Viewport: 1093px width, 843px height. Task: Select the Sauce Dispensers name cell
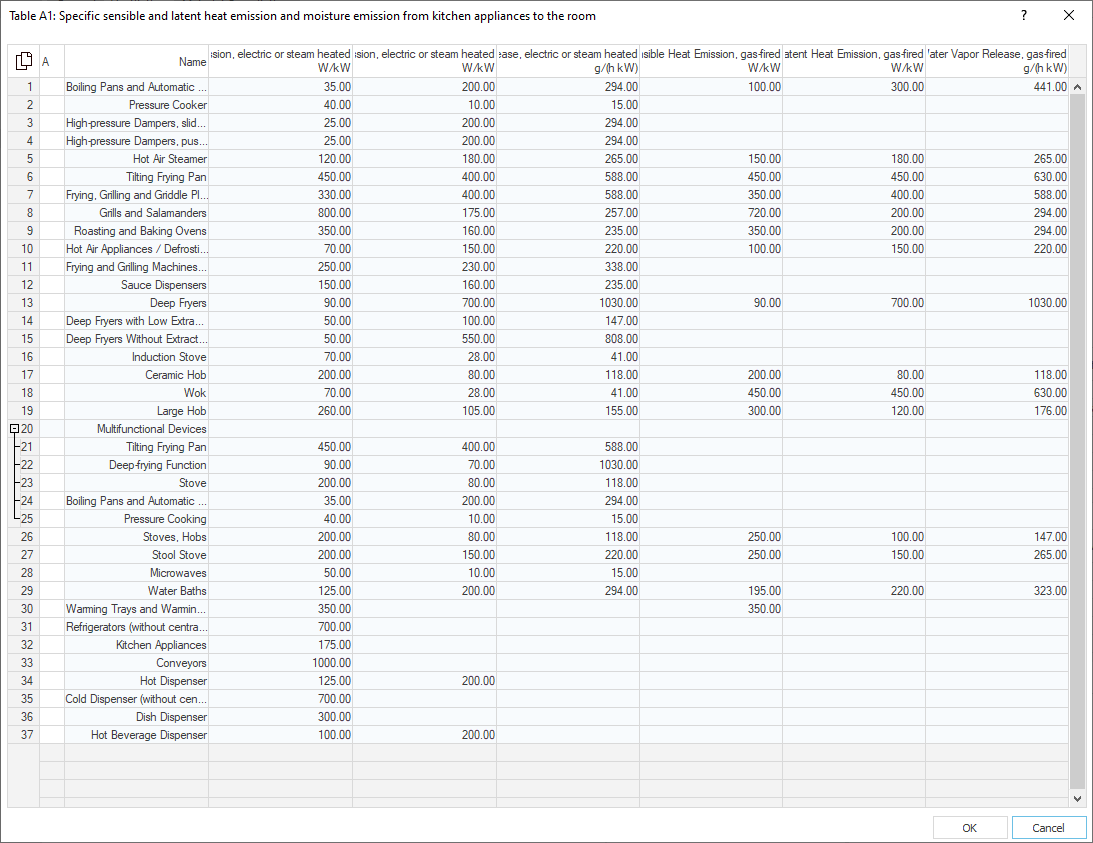[x=137, y=285]
